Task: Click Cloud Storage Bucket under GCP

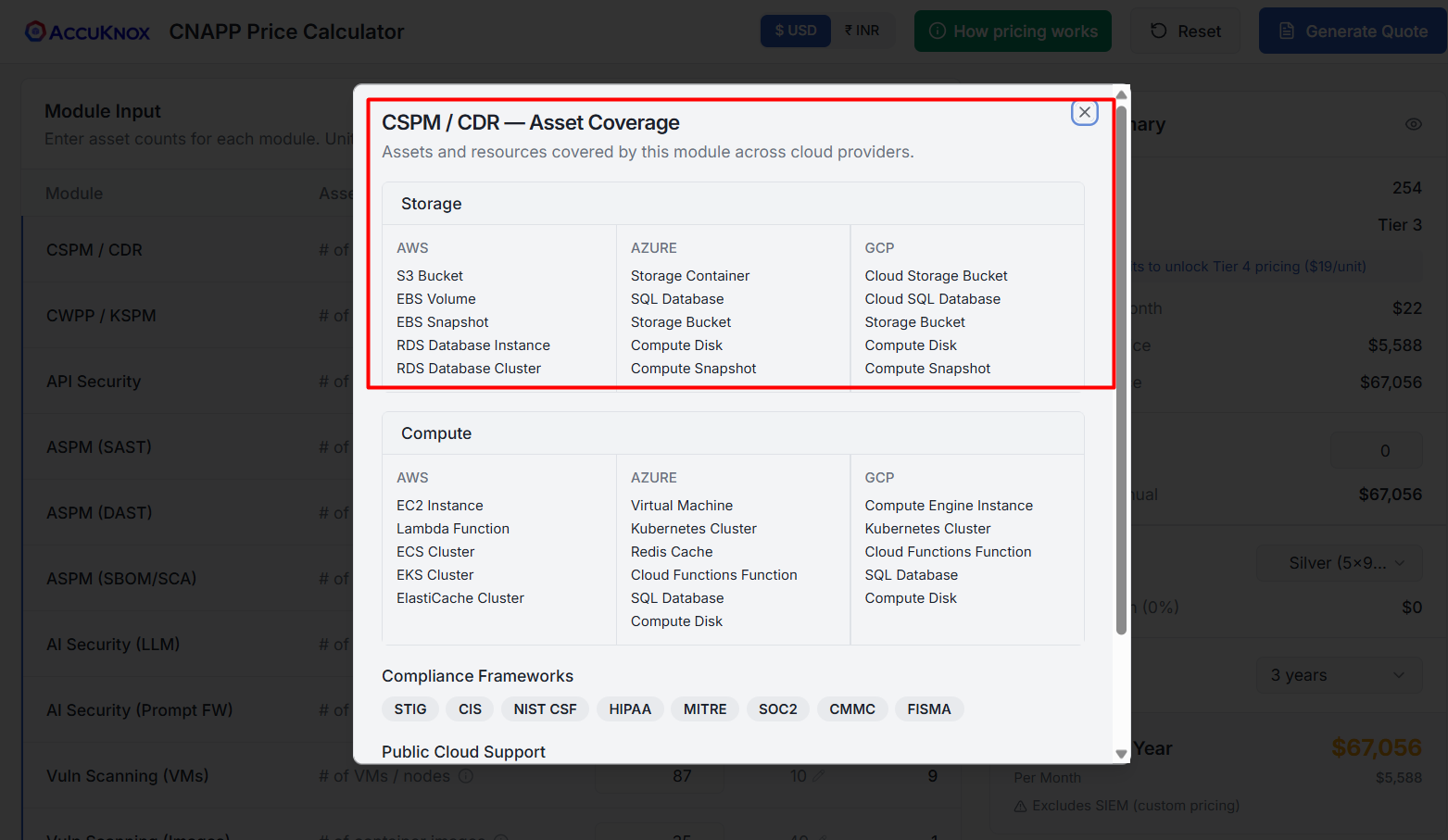Action: pos(936,276)
